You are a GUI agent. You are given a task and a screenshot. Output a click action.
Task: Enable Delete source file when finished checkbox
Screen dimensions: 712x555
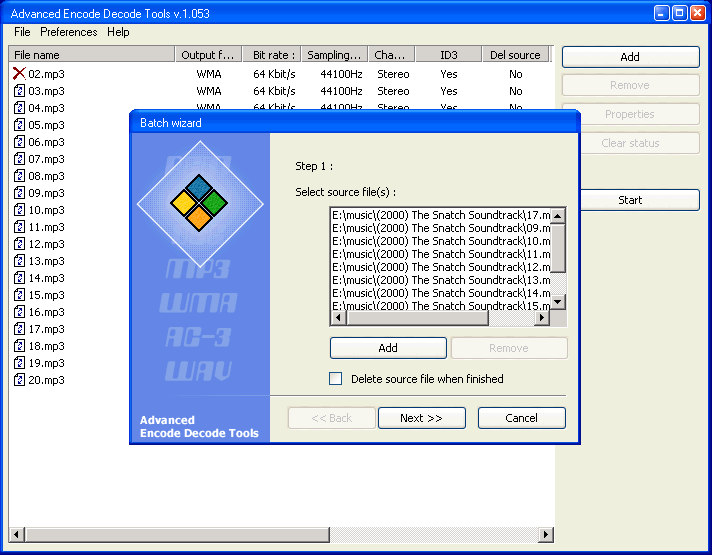tap(336, 378)
